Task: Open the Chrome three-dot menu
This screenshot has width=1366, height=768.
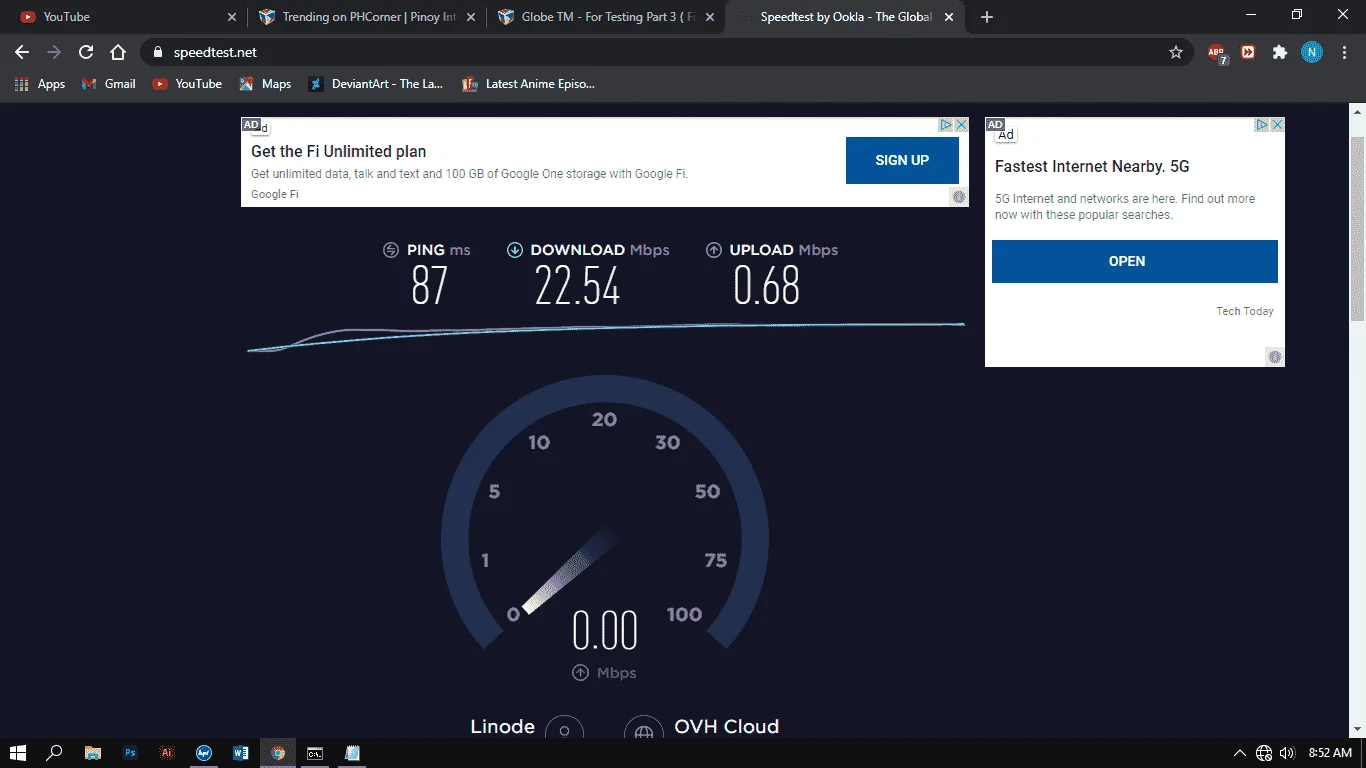Action: tap(1344, 52)
